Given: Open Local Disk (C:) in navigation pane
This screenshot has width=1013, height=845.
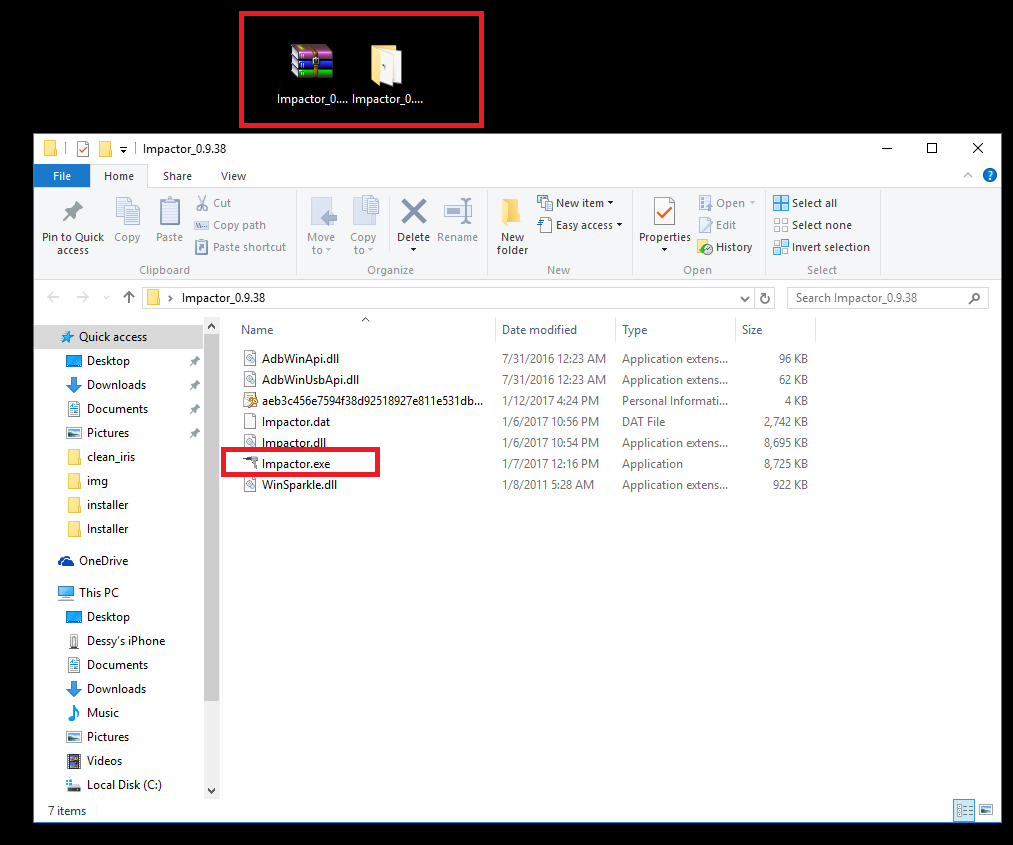Looking at the screenshot, I should [124, 785].
